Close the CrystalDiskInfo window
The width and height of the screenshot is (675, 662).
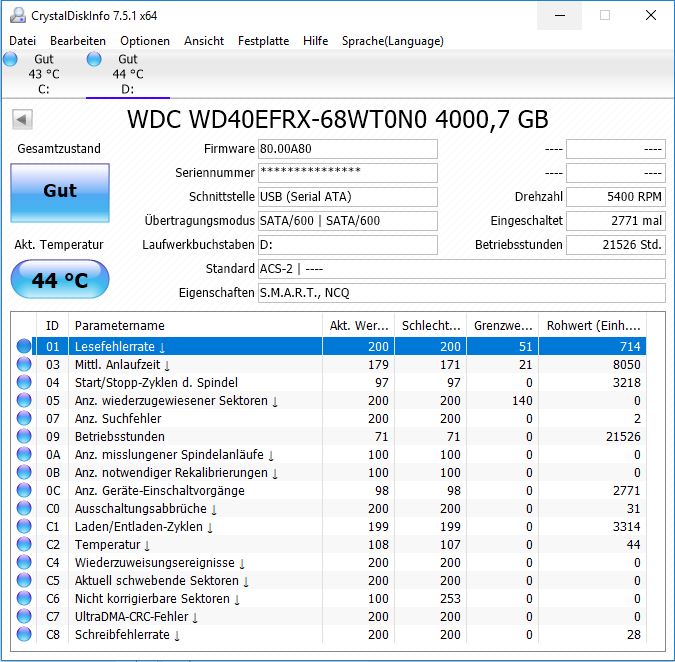650,15
